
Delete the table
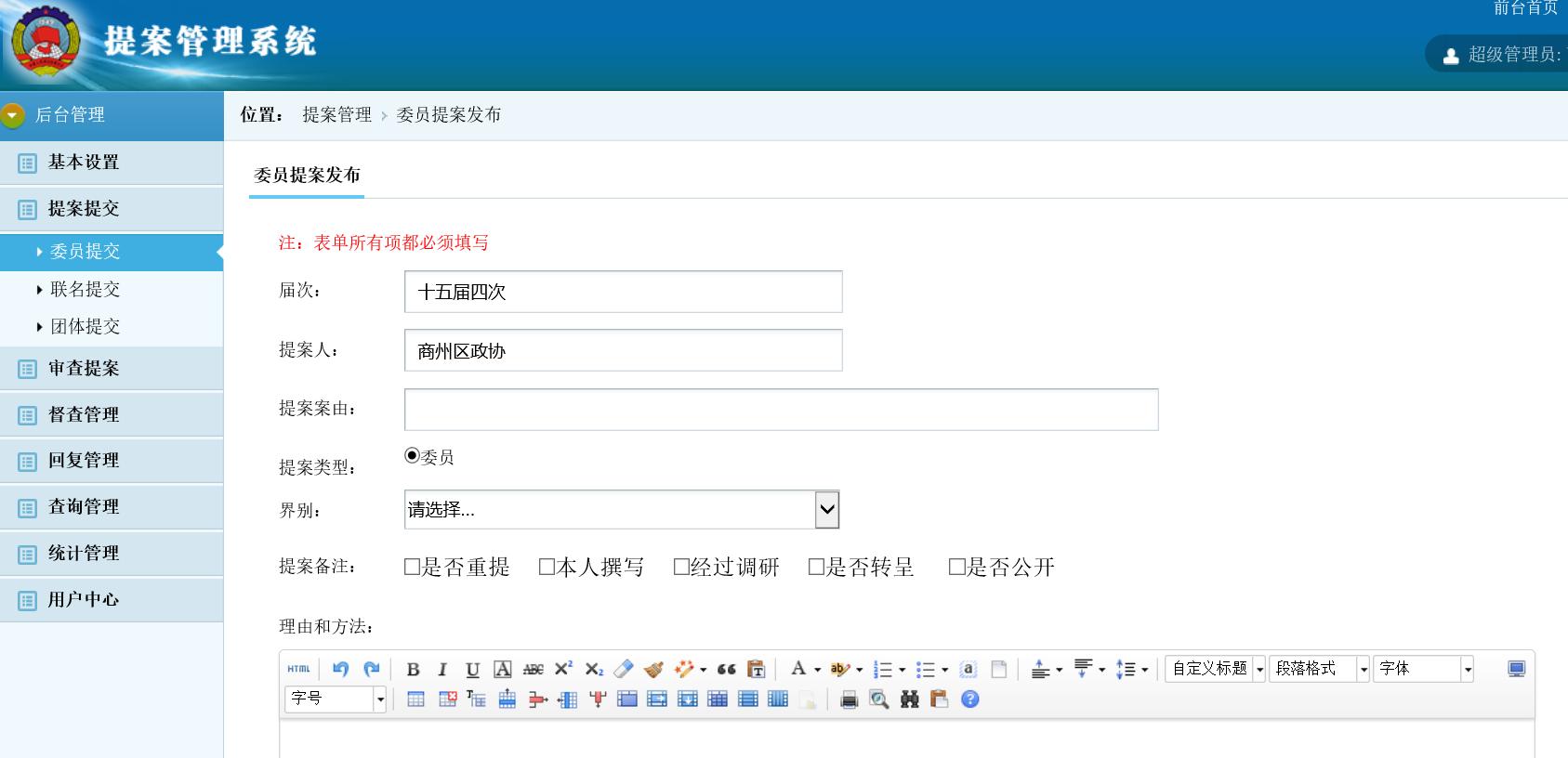click(447, 699)
